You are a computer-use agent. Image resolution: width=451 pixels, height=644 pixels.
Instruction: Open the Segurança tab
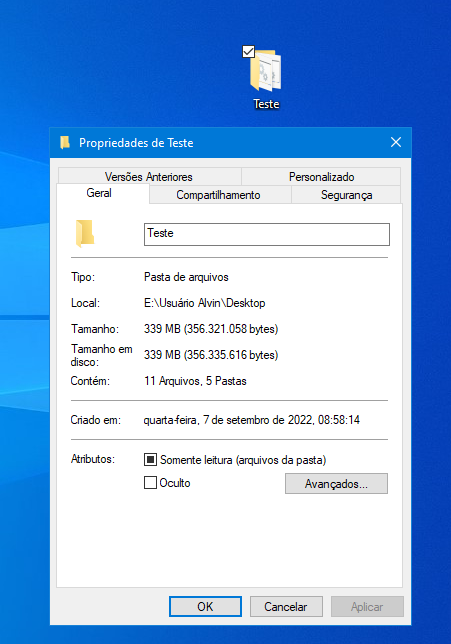click(x=346, y=195)
